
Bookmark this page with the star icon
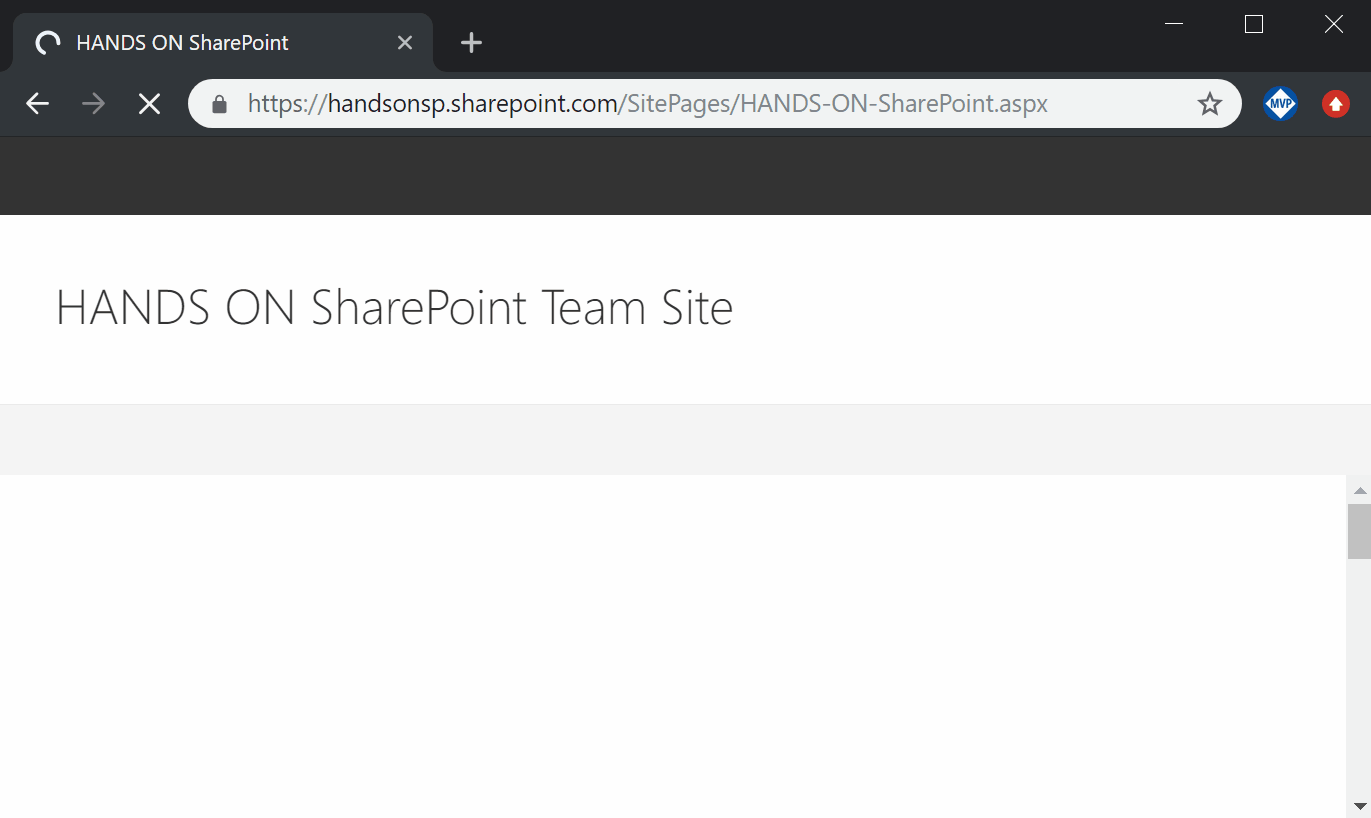point(1210,104)
